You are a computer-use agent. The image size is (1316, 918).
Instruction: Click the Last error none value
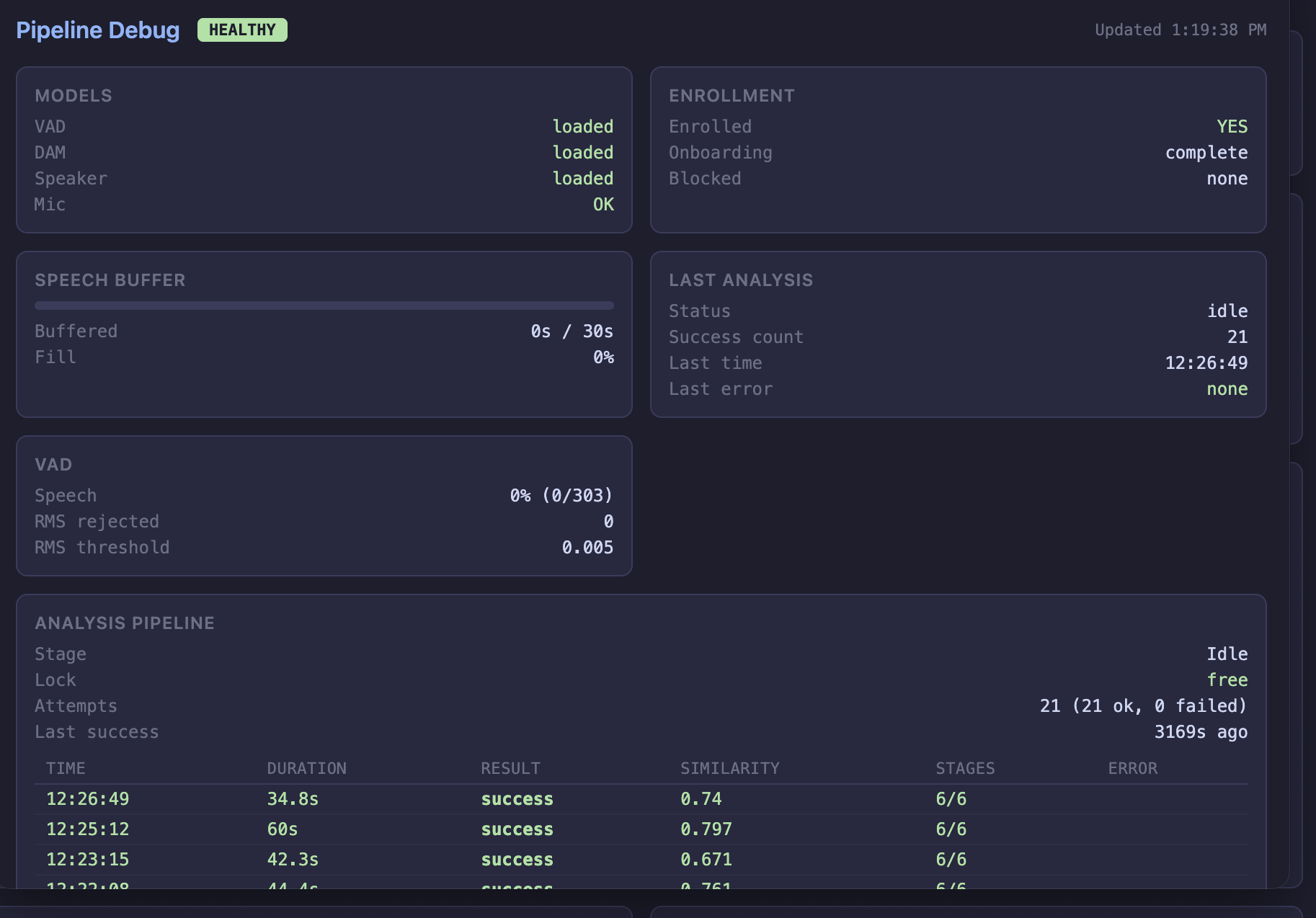tap(1227, 389)
